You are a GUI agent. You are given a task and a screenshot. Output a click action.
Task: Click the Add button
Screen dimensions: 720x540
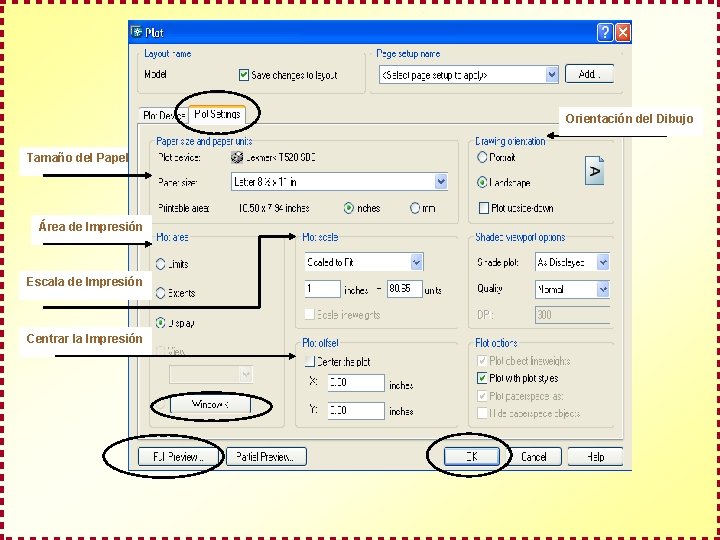(589, 74)
